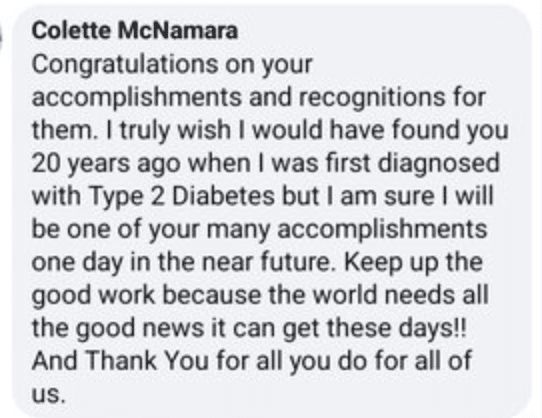Click 'I am sure I will' text
This screenshot has width=542, height=418.
point(410,196)
